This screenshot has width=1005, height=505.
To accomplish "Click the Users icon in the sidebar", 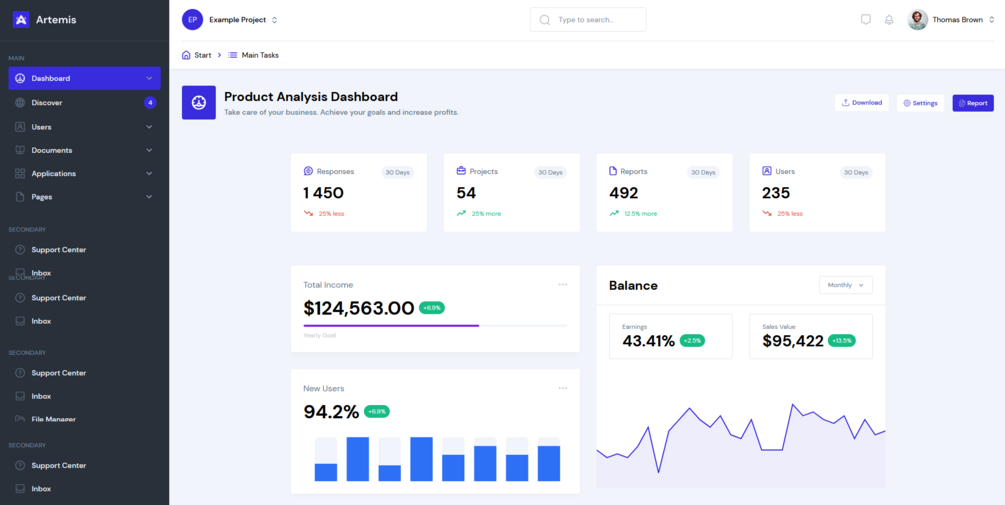I will (20, 127).
